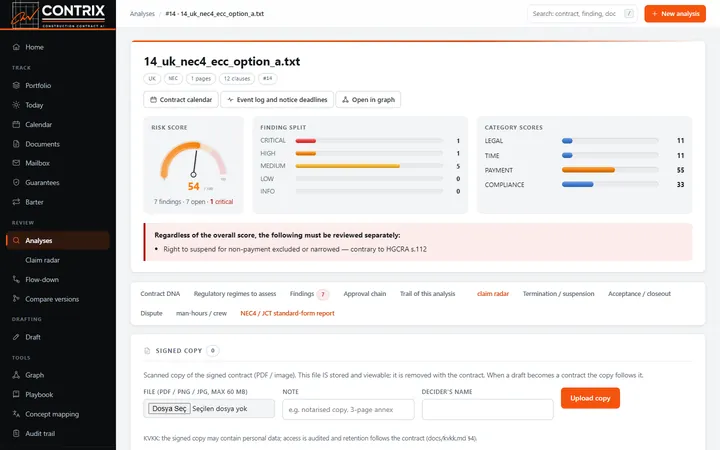Image resolution: width=720 pixels, height=450 pixels.
Task: Click the Compliance category blue bar
Action: coord(578,185)
